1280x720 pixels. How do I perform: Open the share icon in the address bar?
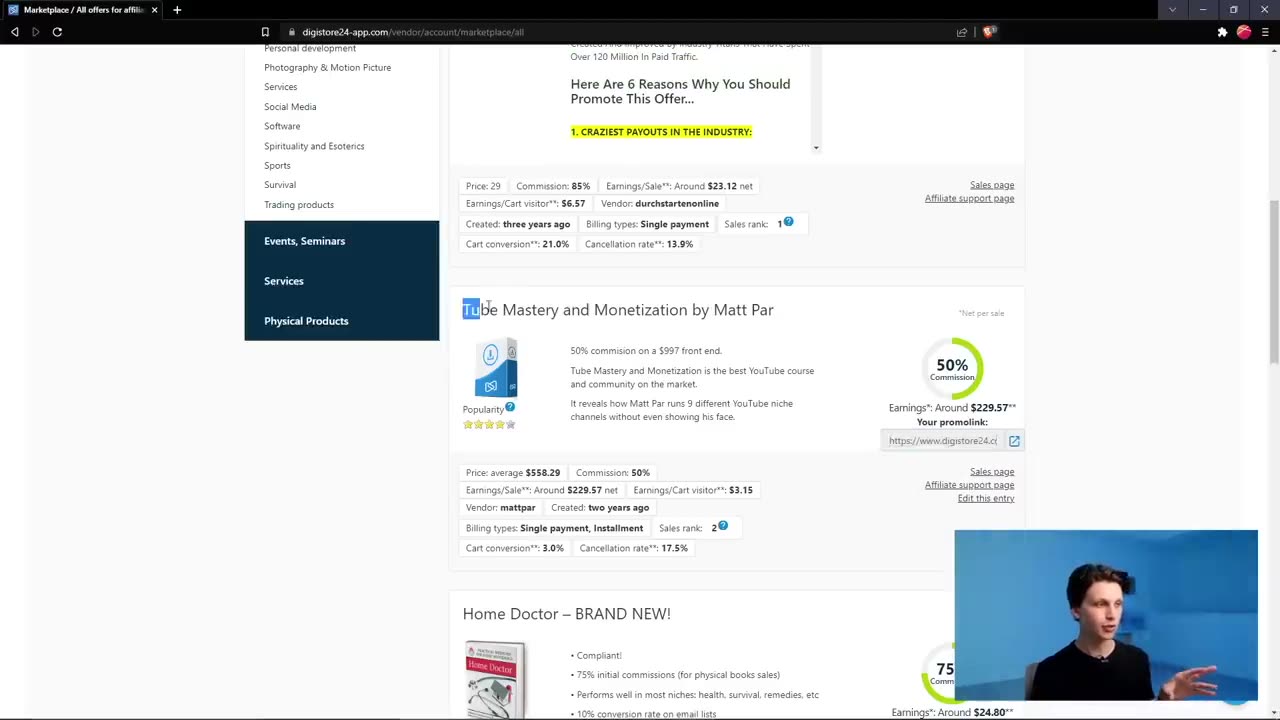[962, 32]
